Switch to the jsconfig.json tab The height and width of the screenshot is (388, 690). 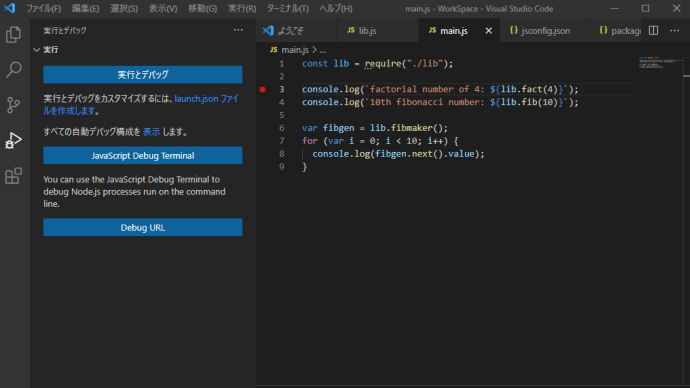(544, 31)
